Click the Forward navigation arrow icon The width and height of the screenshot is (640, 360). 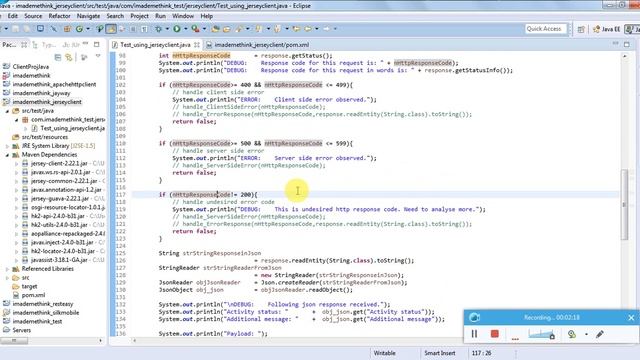[326, 29]
